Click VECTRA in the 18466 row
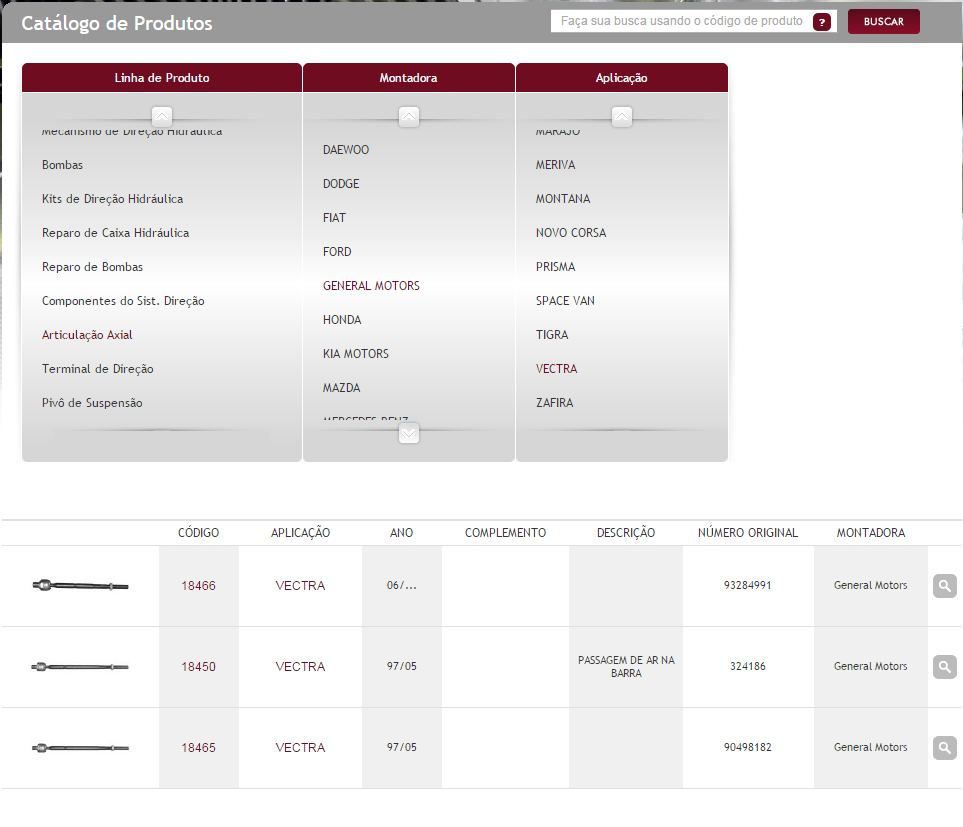 300,586
